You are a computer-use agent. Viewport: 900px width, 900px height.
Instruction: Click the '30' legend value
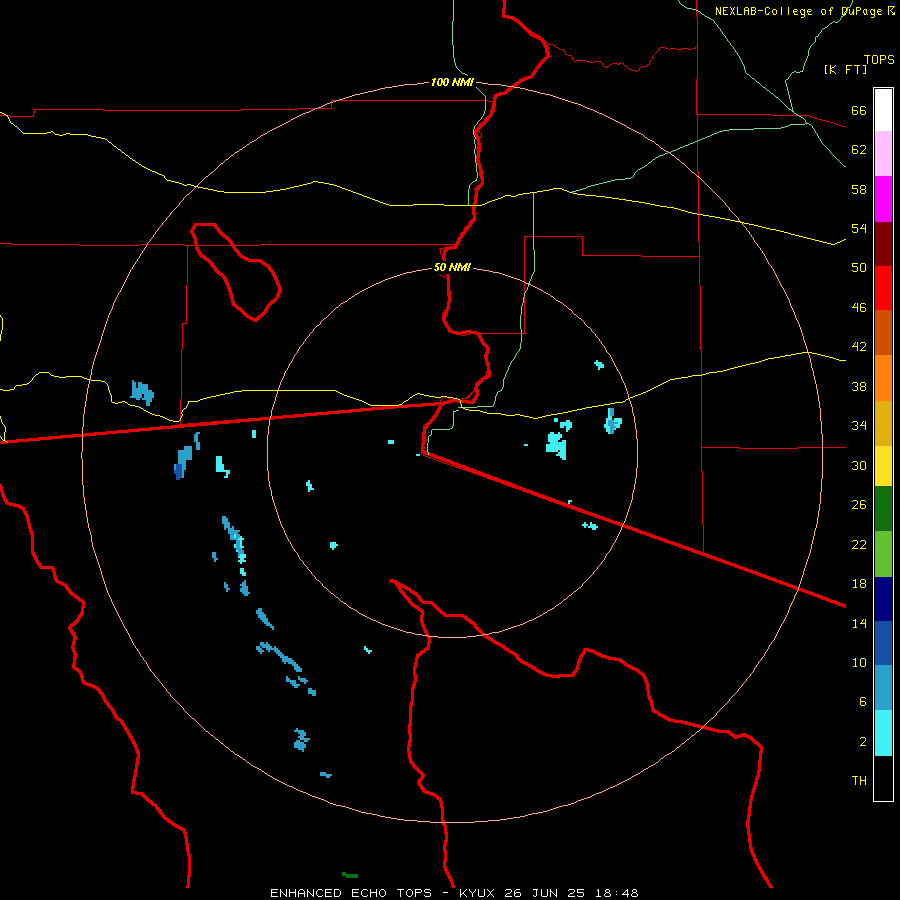pos(859,465)
